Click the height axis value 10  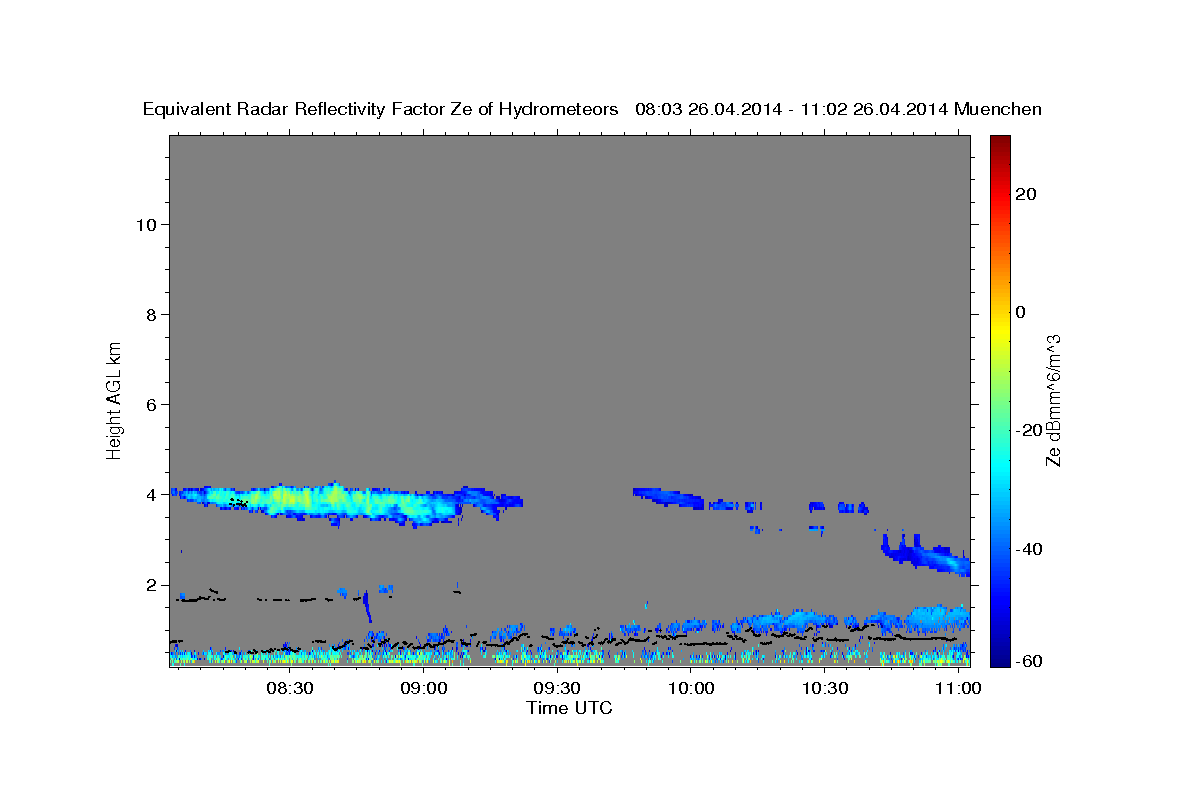[x=145, y=224]
